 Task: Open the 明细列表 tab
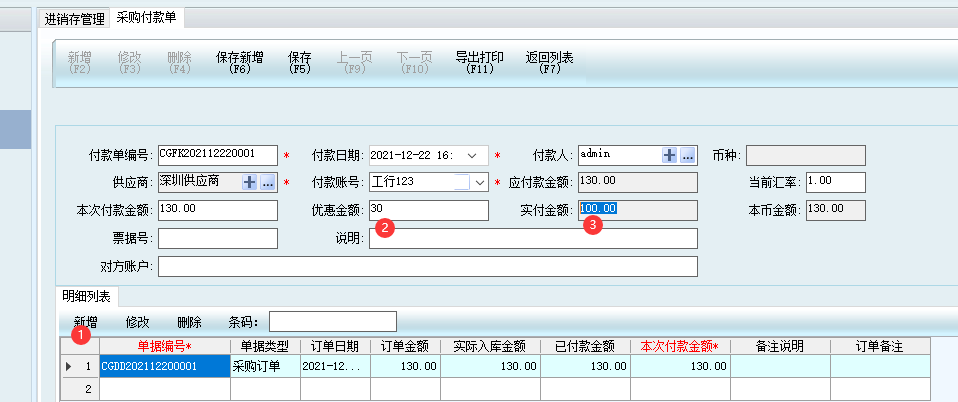click(87, 296)
